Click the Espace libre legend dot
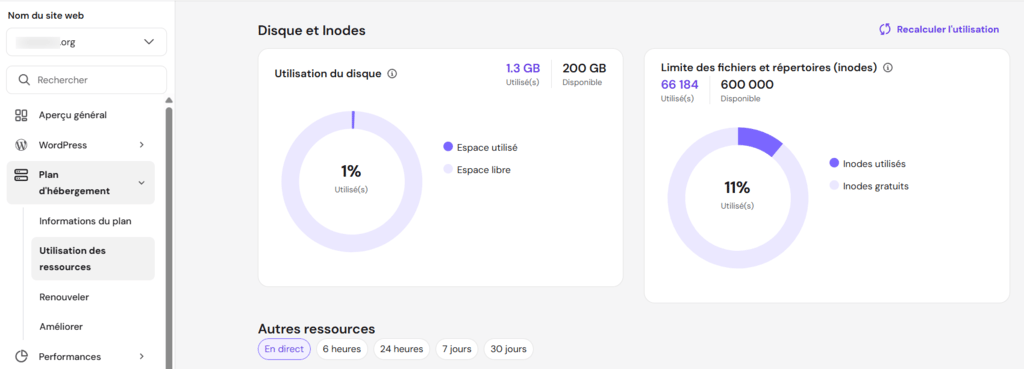The height and width of the screenshot is (369, 1024). click(448, 170)
